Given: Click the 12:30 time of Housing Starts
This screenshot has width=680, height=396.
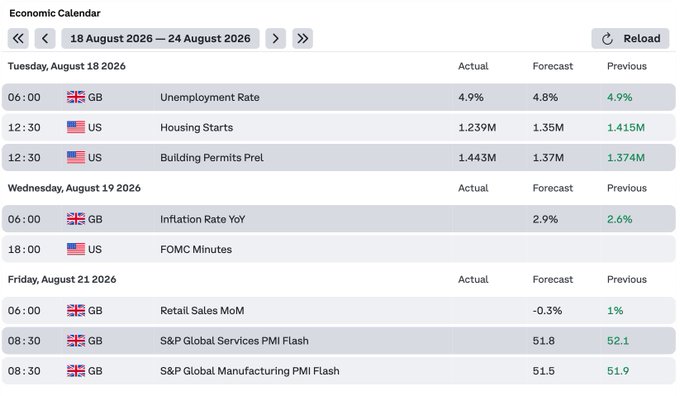Looking at the screenshot, I should [24, 128].
